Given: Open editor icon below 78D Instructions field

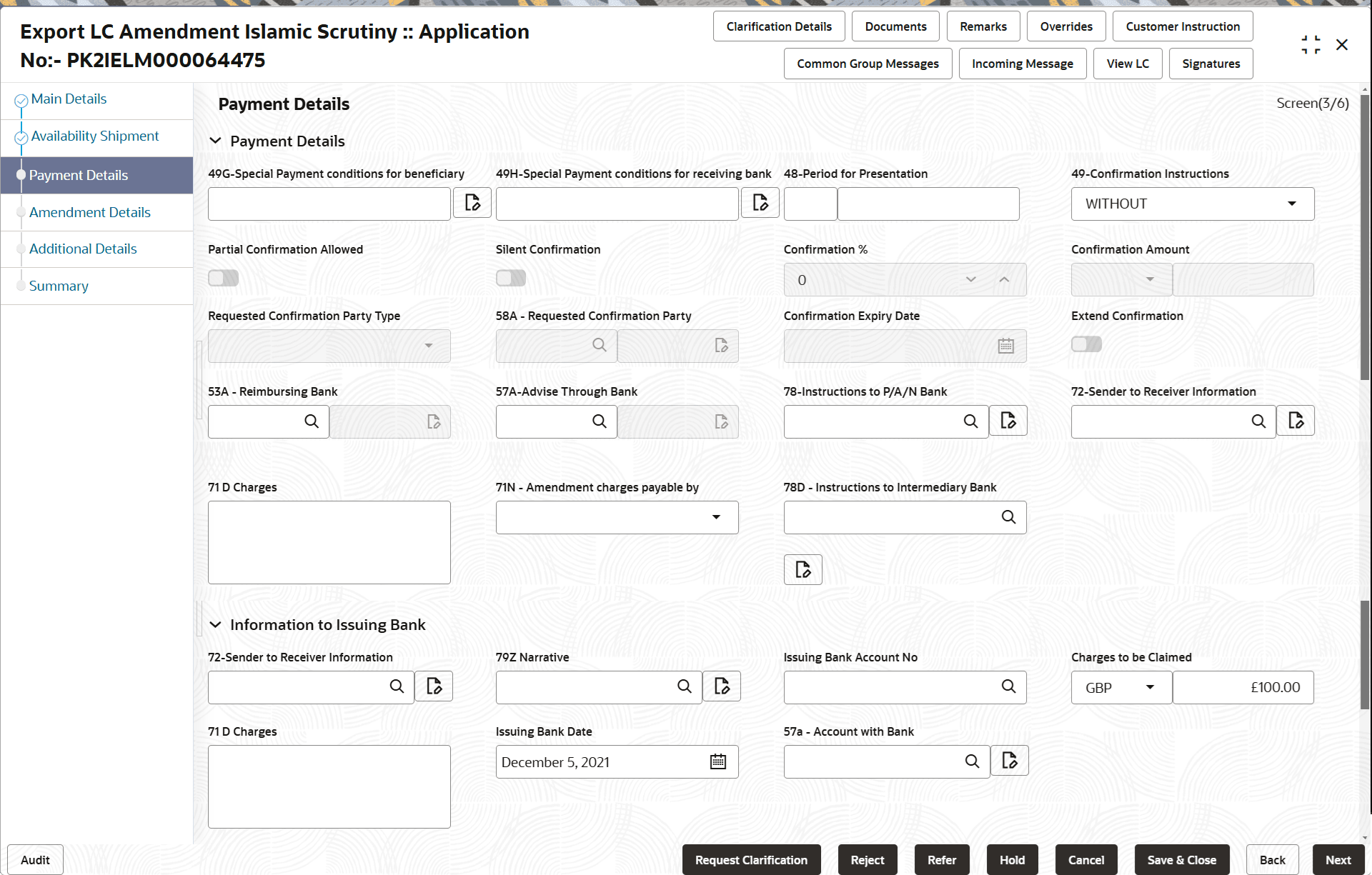Looking at the screenshot, I should coord(802,569).
